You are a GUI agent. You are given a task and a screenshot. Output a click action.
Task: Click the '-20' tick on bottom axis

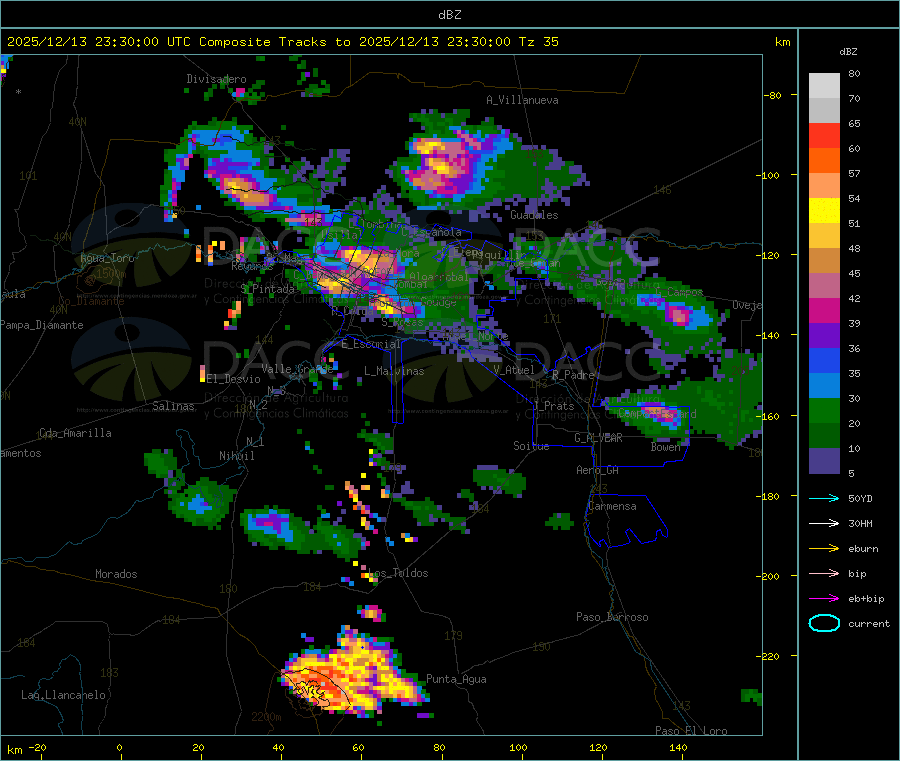pos(37,747)
